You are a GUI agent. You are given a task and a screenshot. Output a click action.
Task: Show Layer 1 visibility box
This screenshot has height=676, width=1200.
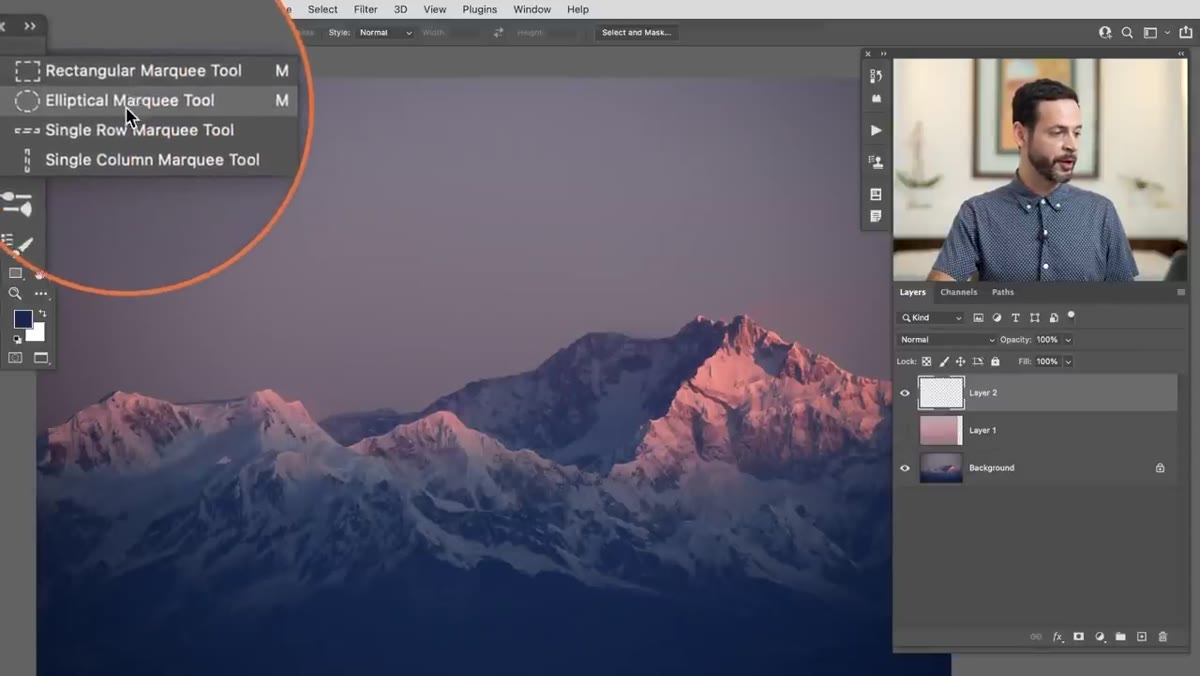click(905, 430)
